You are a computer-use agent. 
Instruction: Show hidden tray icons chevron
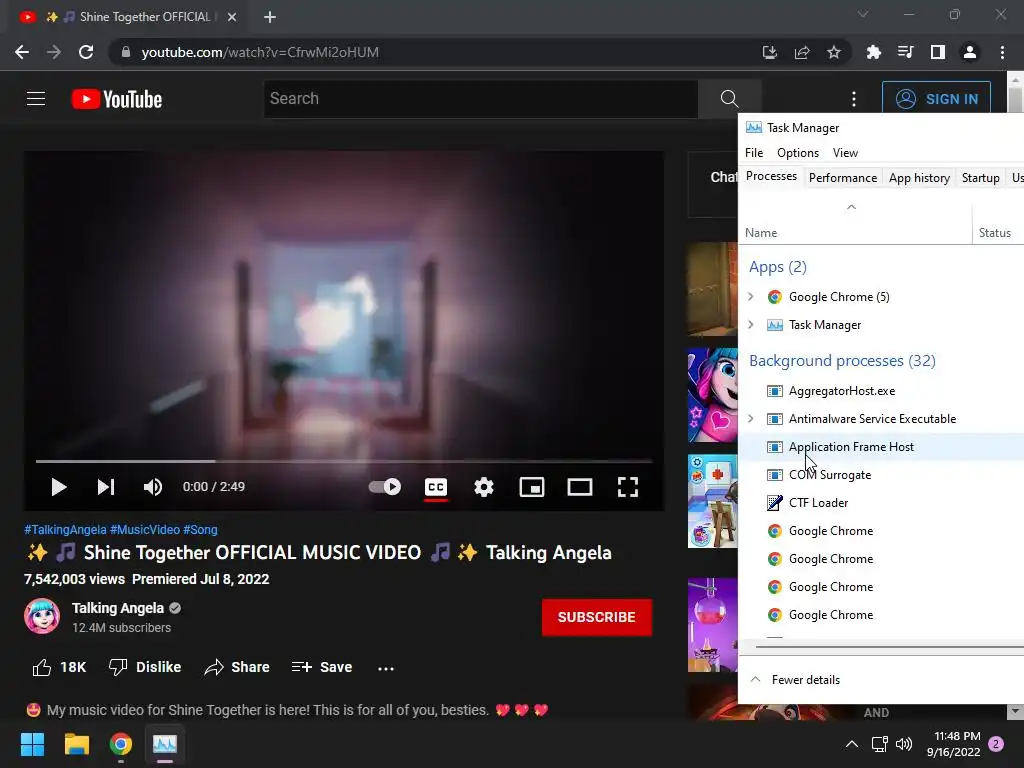pyautogui.click(x=852, y=744)
